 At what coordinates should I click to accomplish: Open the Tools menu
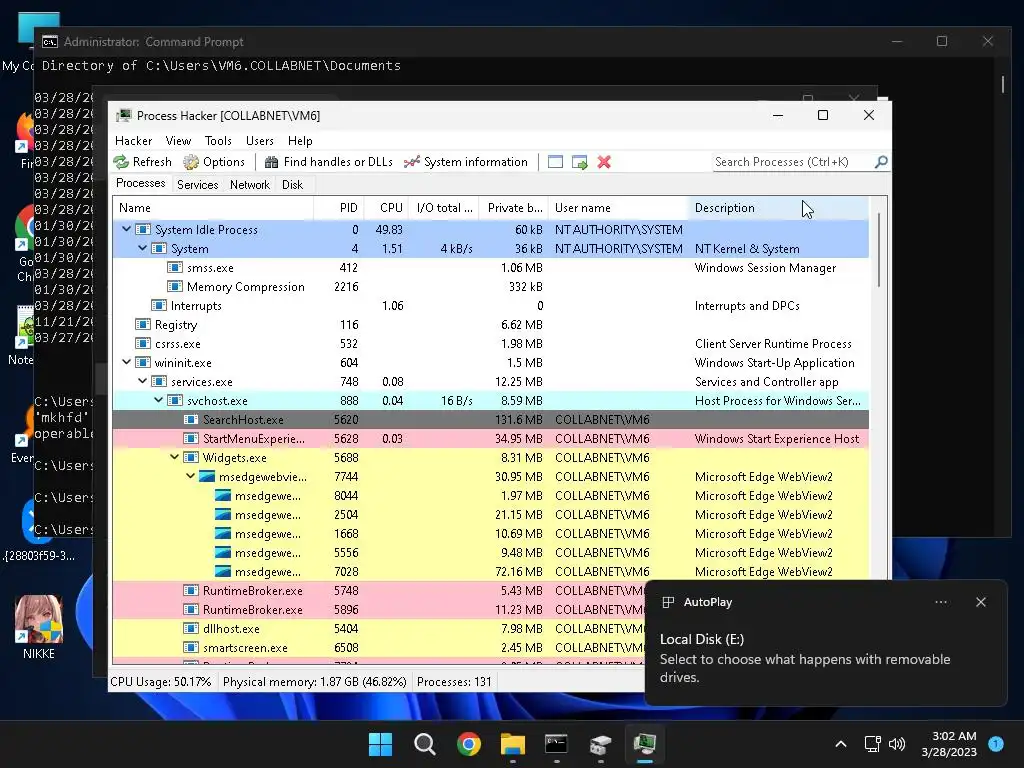(218, 141)
